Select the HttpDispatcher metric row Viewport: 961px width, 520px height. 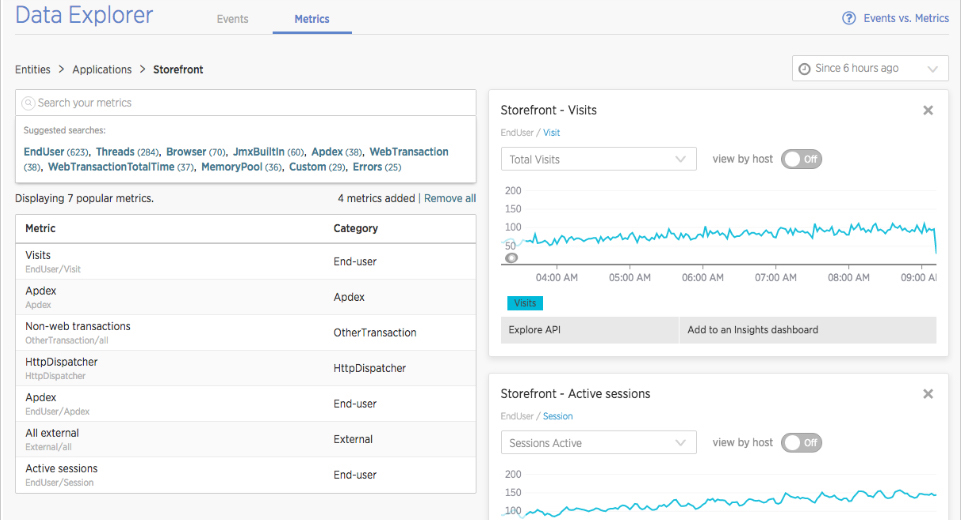(x=246, y=369)
